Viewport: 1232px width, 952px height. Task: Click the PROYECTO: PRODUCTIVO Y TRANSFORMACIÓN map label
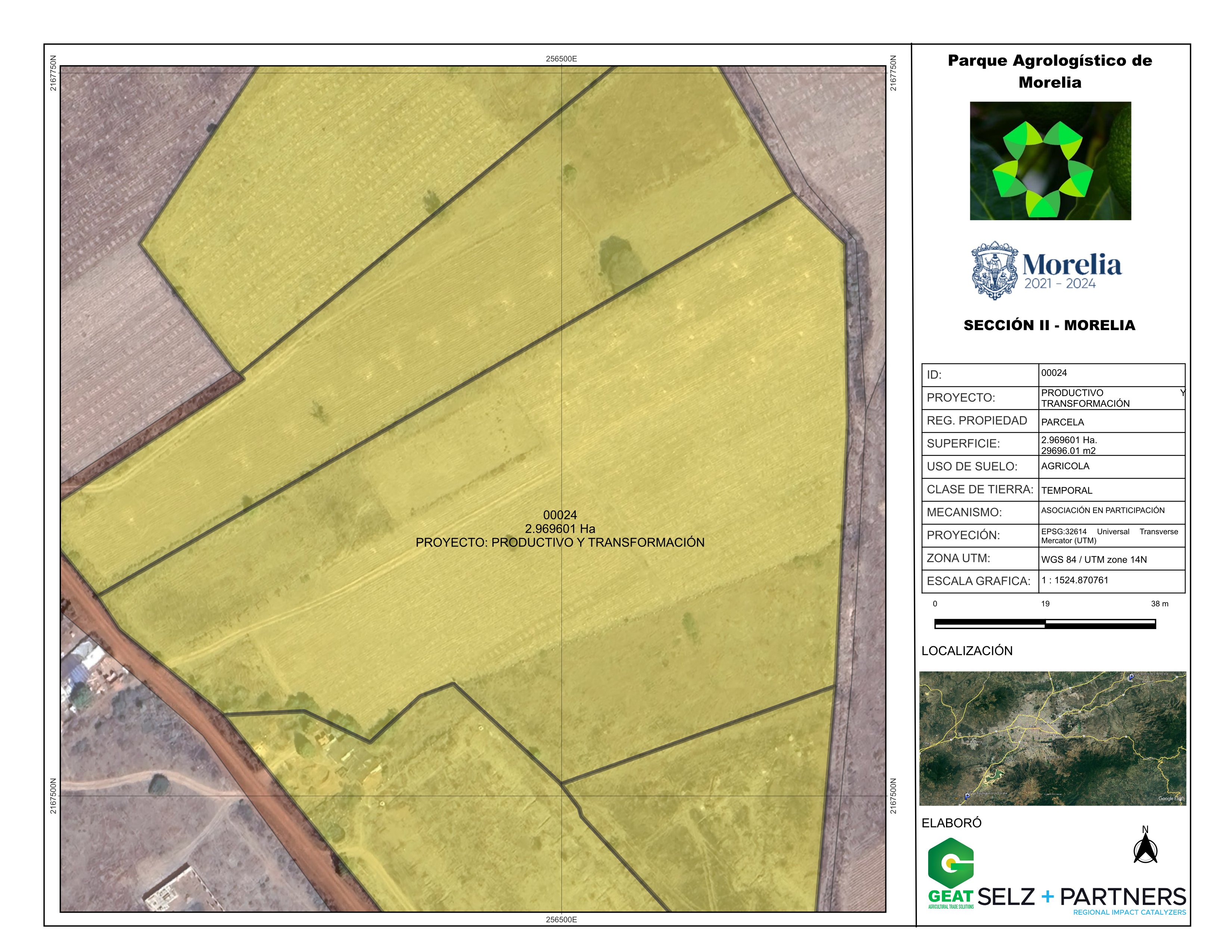click(x=560, y=542)
